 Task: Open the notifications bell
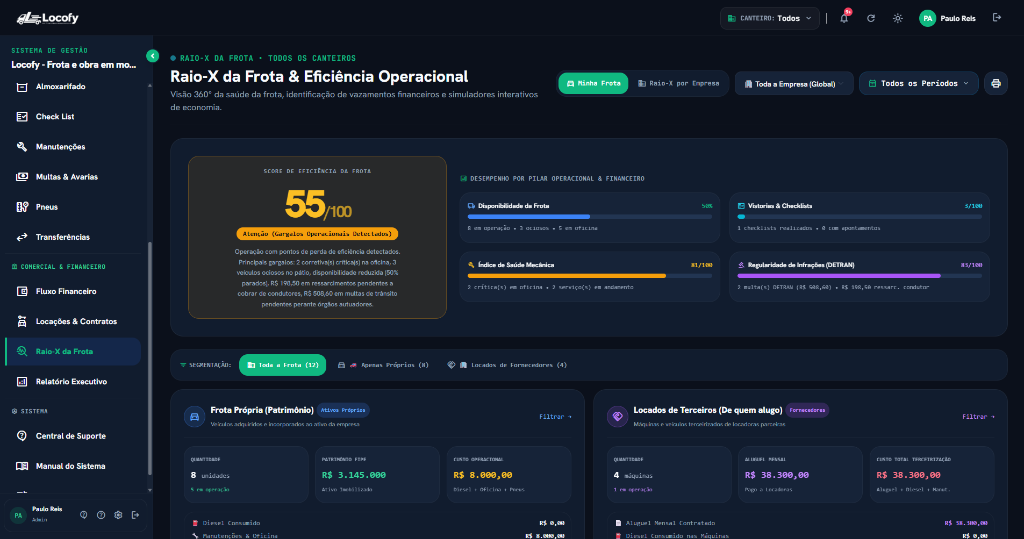844,18
